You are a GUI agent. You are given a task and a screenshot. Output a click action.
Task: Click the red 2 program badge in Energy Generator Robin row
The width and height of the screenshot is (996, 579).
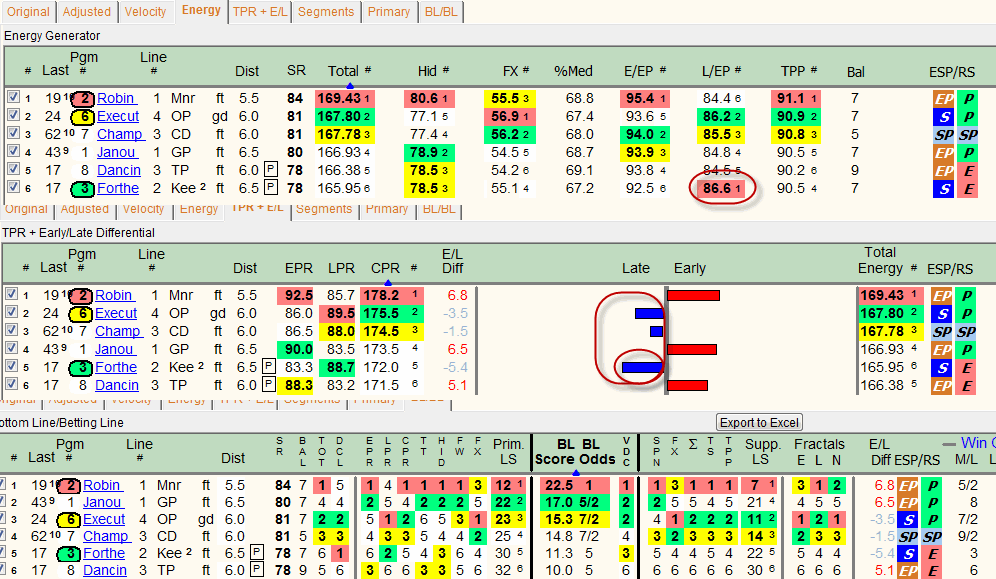coord(83,98)
